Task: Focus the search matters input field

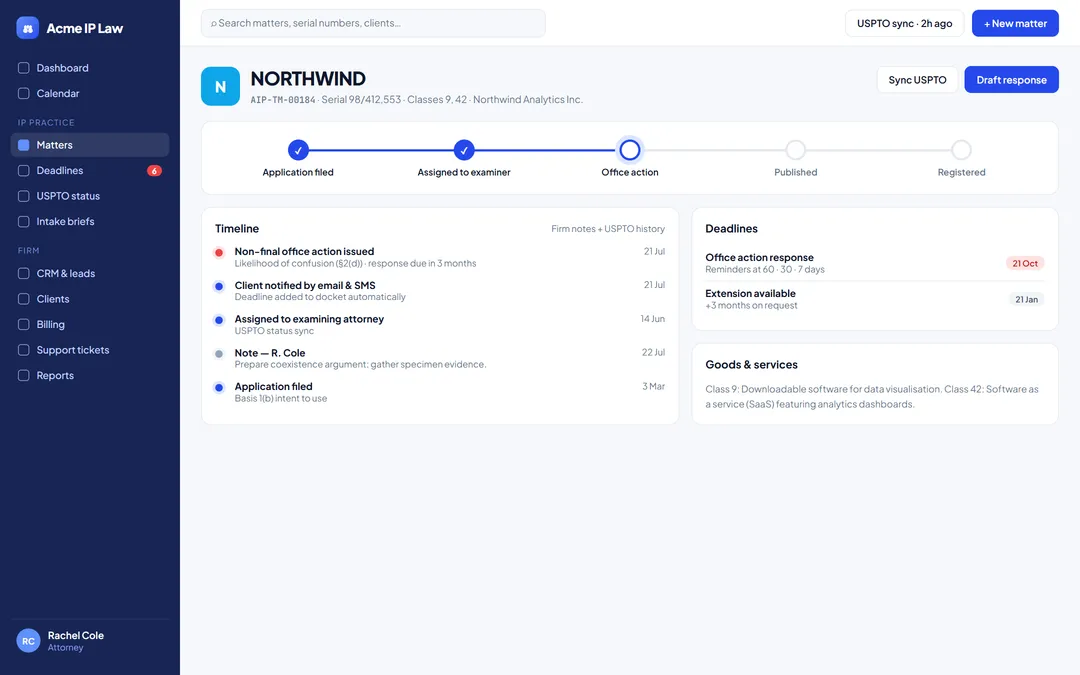Action: click(373, 23)
